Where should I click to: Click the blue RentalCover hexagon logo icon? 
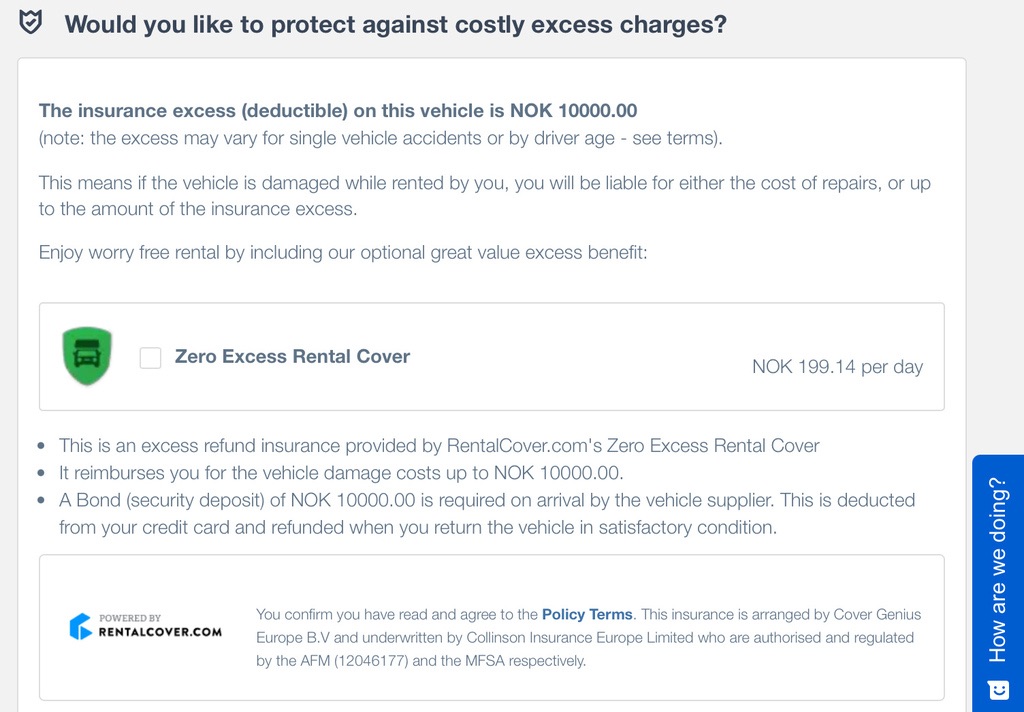(80, 627)
